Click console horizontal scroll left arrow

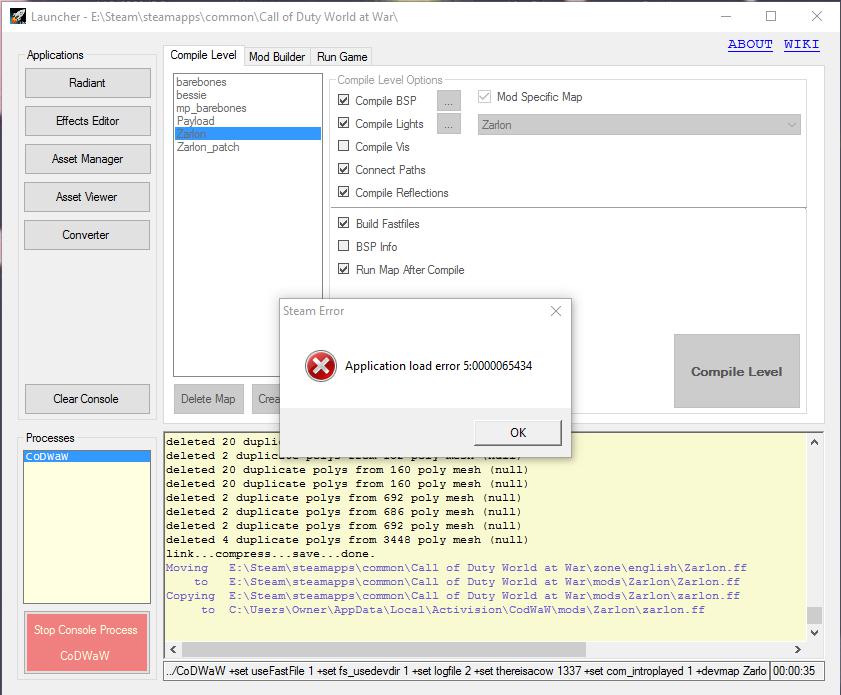173,649
